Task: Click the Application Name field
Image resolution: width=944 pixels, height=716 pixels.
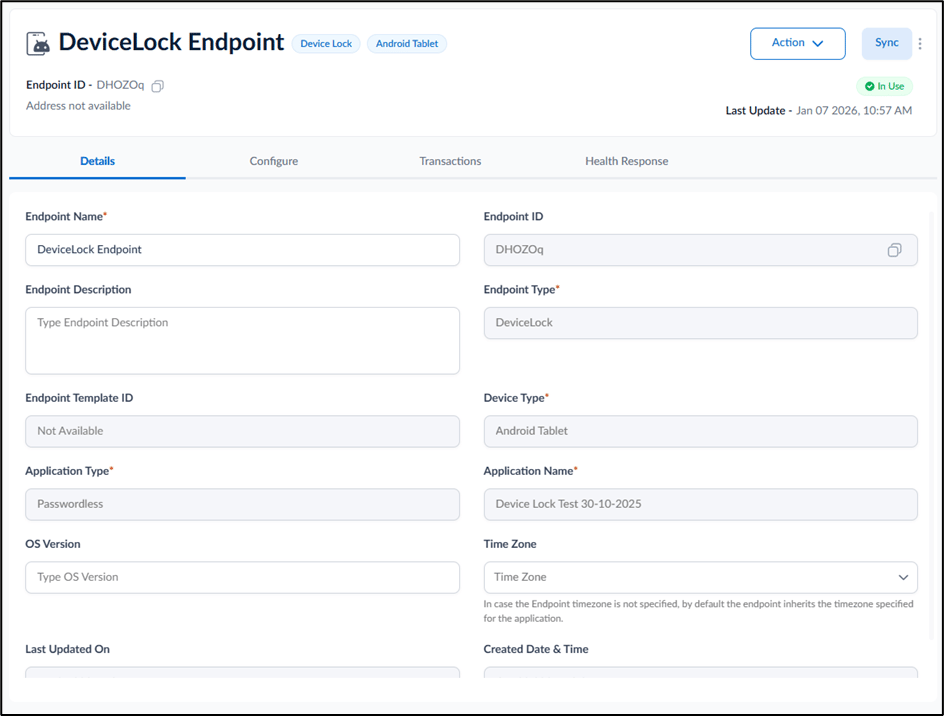Action: [700, 504]
